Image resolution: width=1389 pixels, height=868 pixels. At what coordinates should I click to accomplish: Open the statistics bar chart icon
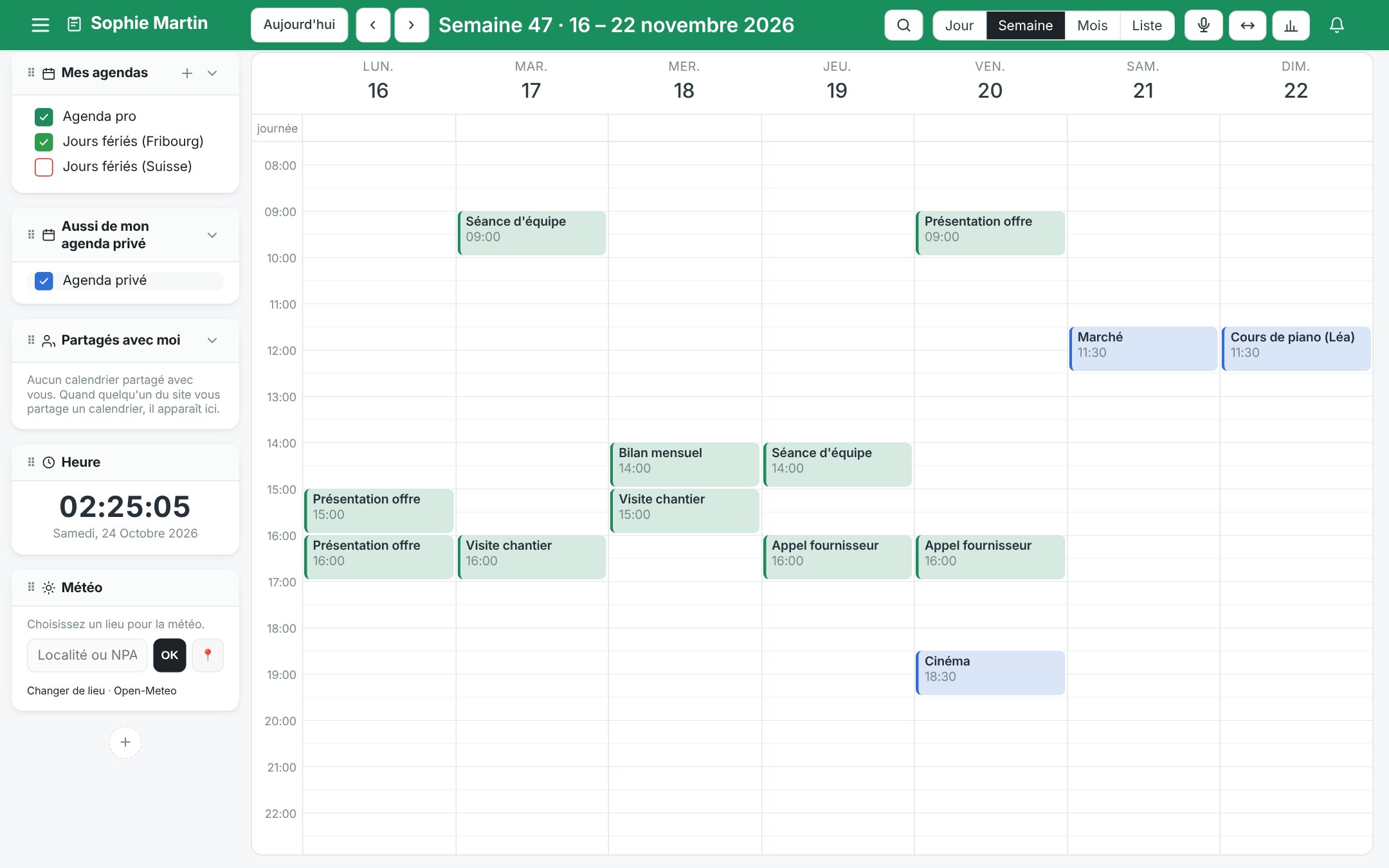1291,25
